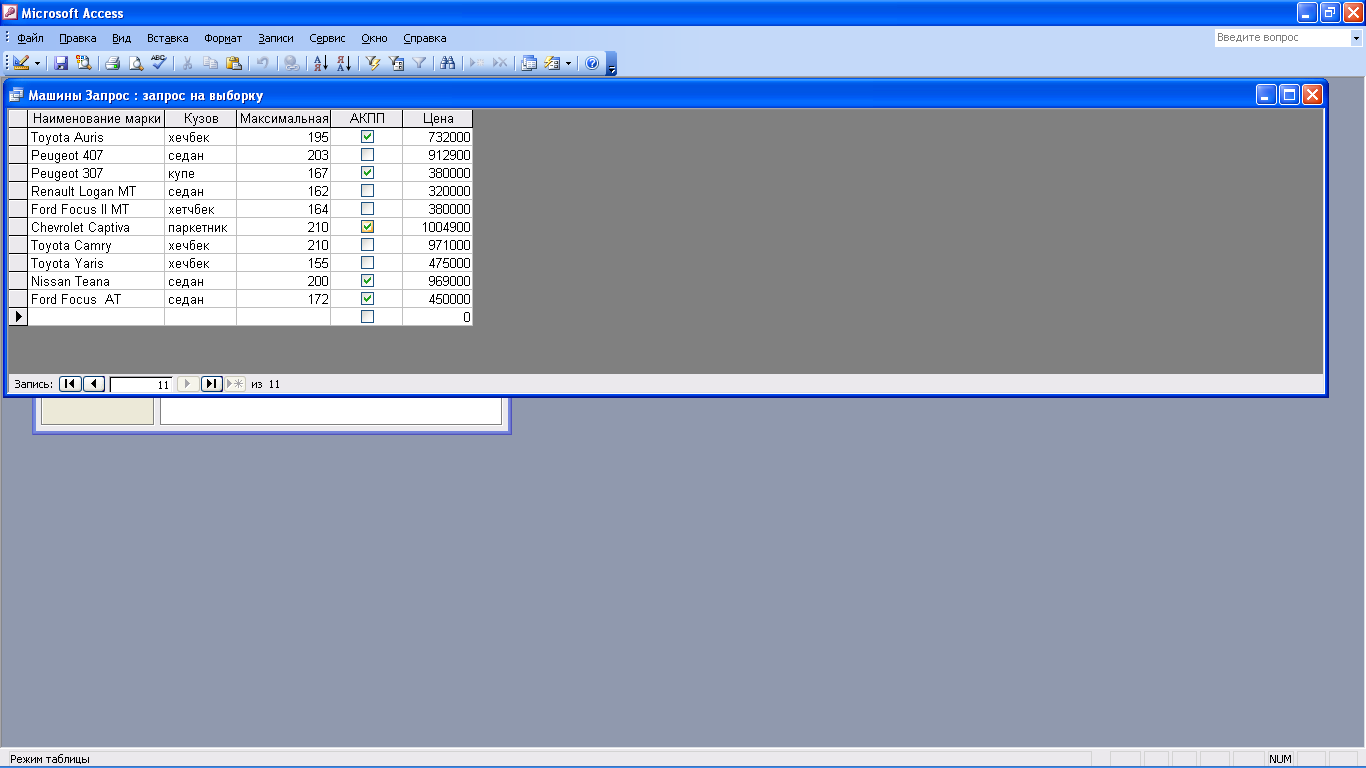Click the 'Введите вопрос' help box
The image size is (1366, 768).
(x=1282, y=38)
